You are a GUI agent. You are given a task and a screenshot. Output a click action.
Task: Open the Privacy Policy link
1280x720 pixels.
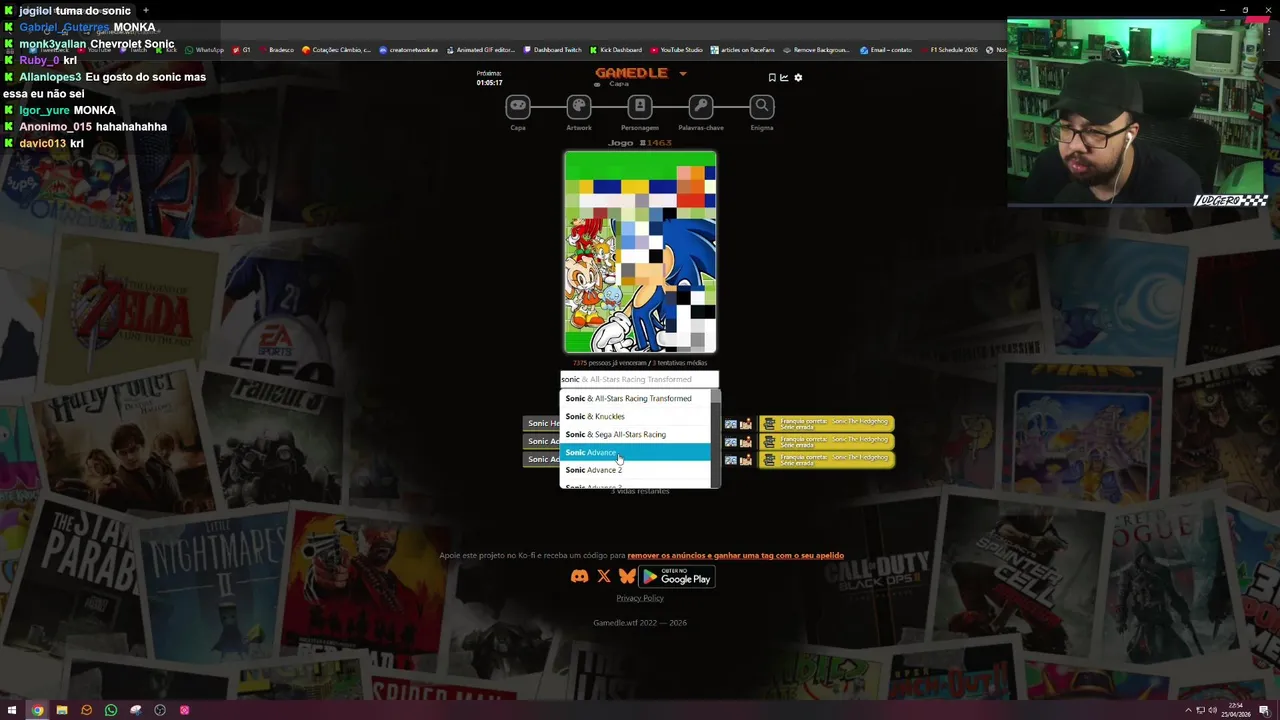(x=640, y=598)
